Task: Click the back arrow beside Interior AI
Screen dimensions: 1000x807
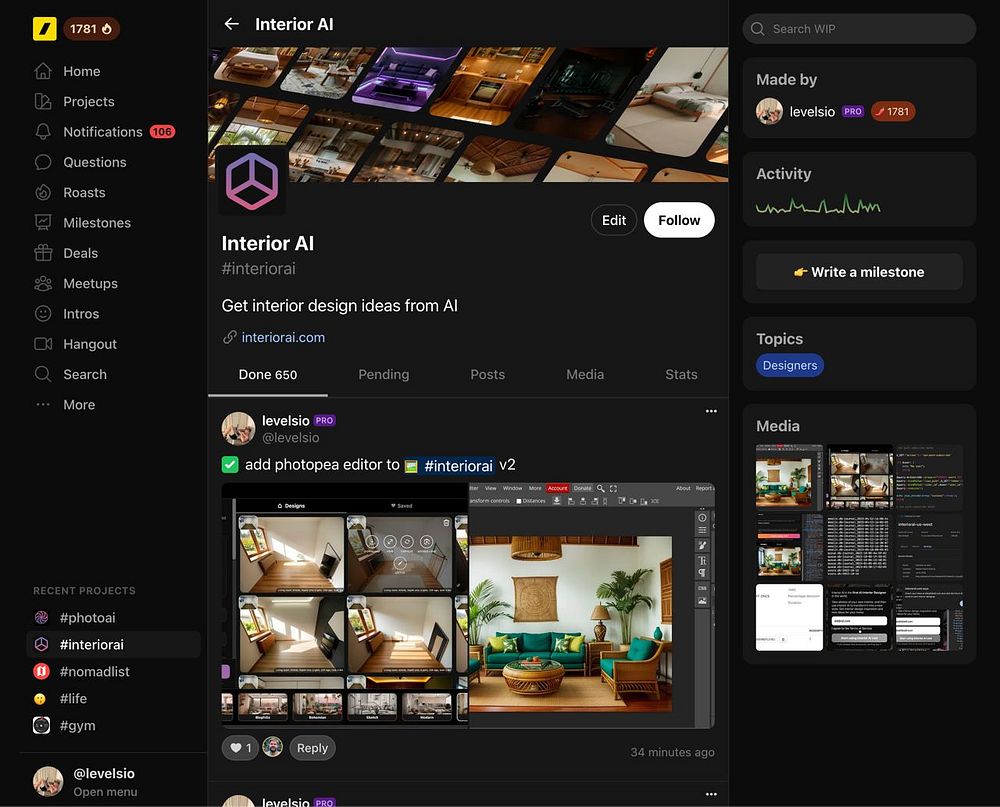Action: 232,24
